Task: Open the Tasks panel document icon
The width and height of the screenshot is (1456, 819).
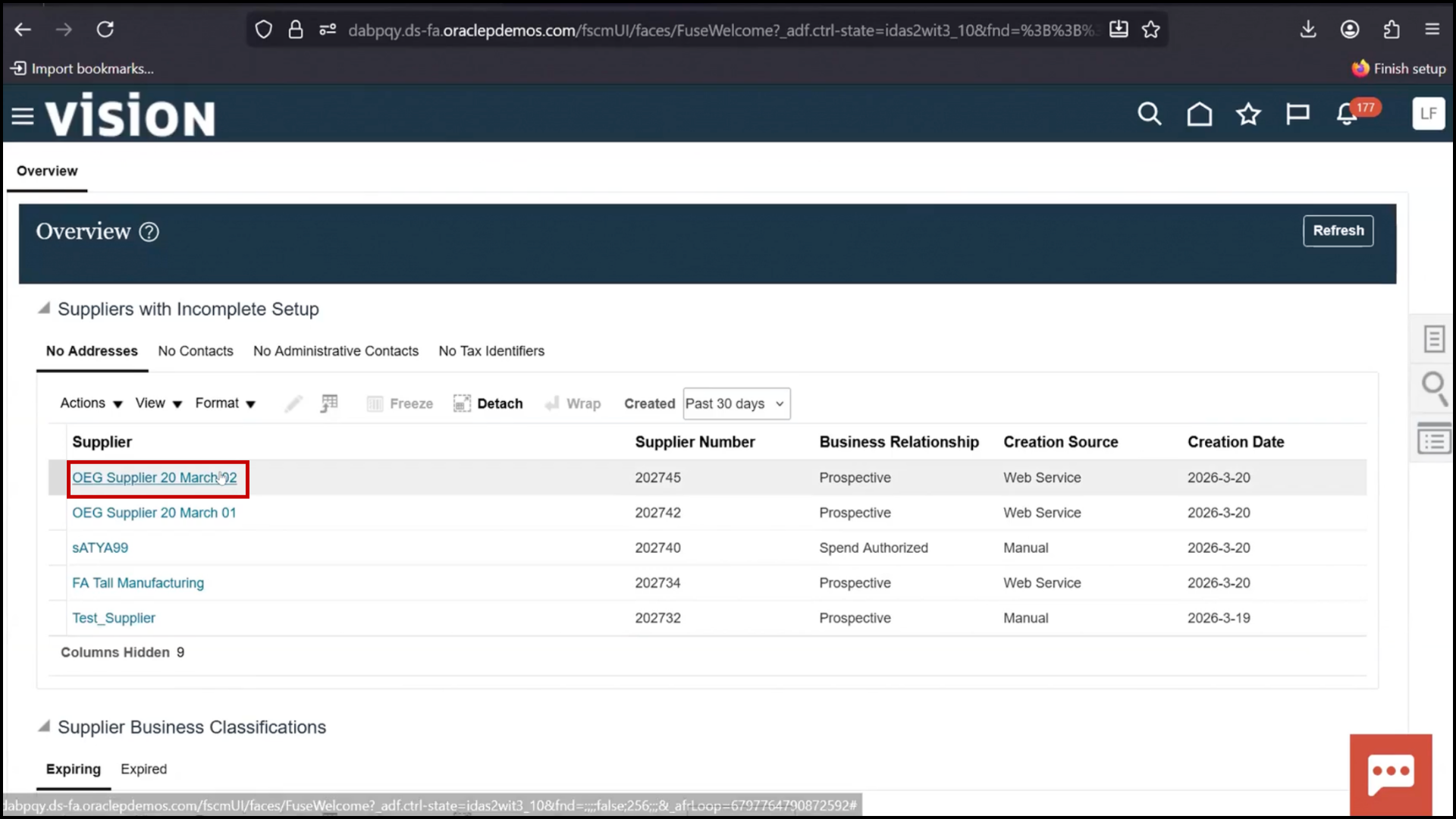Action: pyautogui.click(x=1433, y=339)
